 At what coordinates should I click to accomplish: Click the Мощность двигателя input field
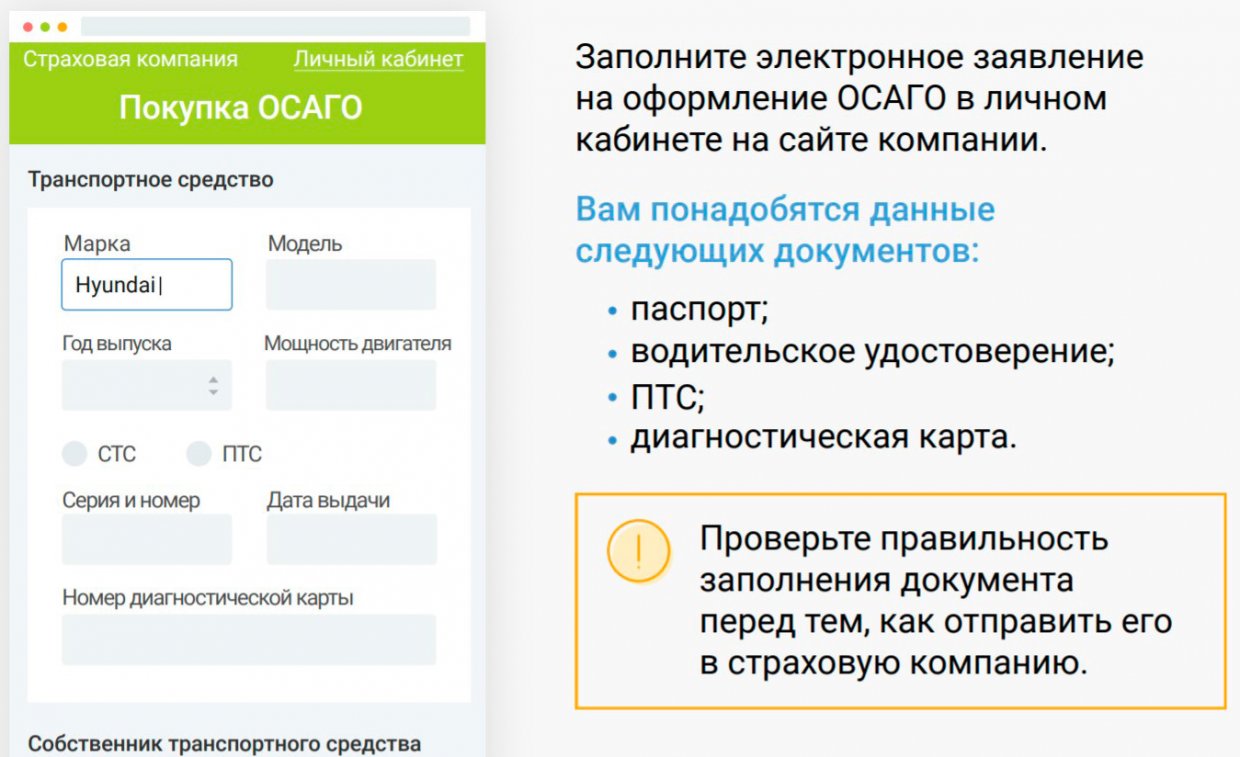pos(351,385)
